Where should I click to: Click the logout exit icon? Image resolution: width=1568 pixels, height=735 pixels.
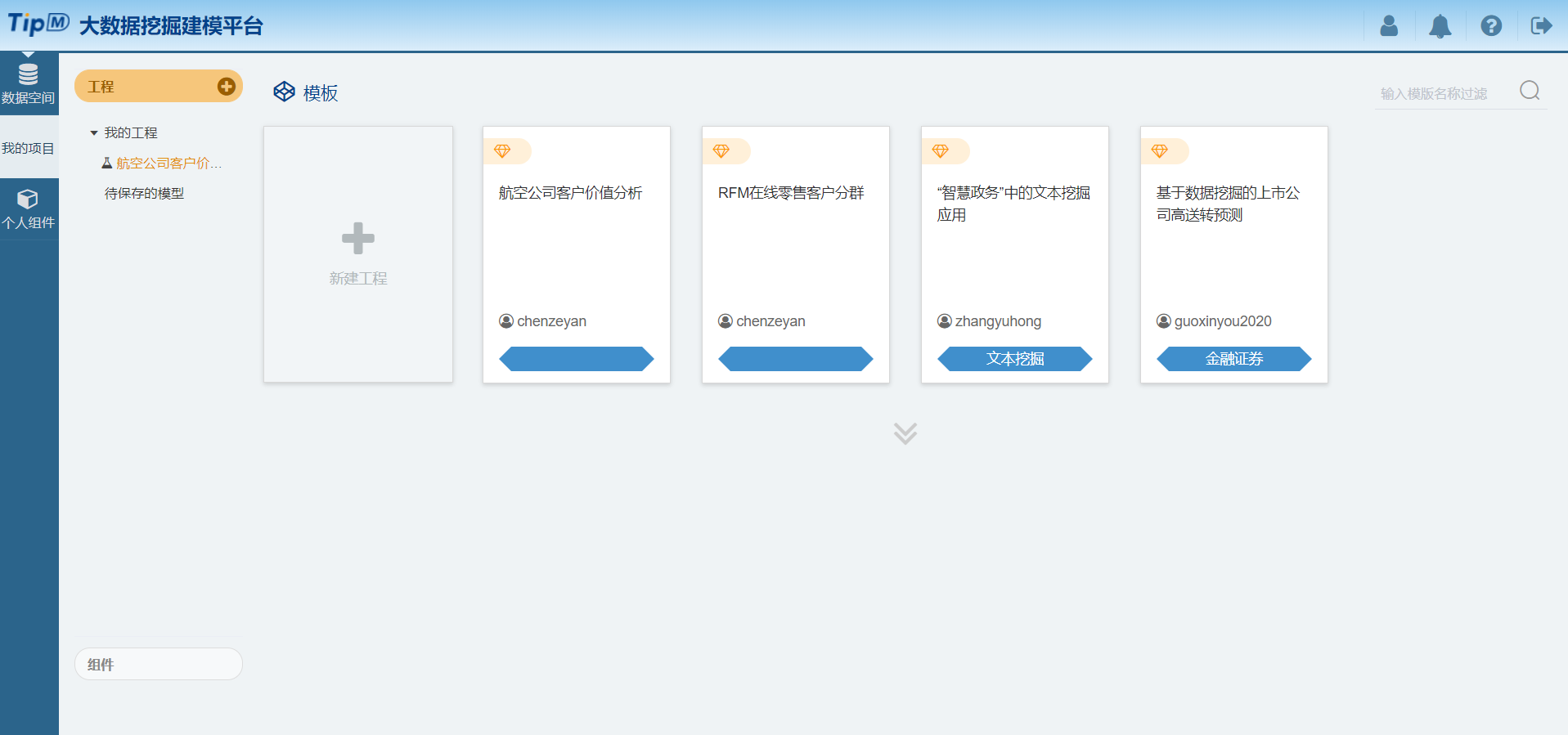tap(1541, 26)
